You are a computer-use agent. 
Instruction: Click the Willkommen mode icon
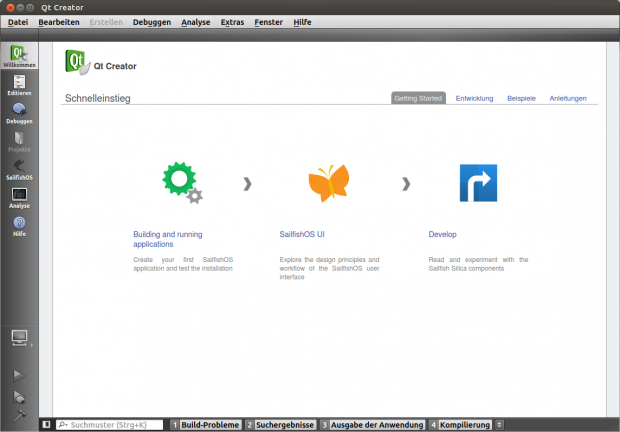coord(19,56)
